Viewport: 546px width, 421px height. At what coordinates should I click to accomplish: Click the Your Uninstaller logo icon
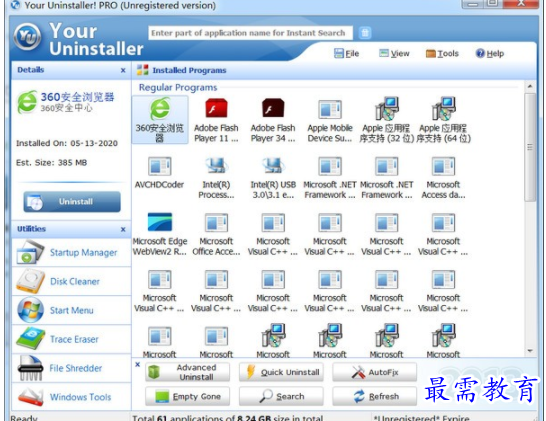coord(27,37)
